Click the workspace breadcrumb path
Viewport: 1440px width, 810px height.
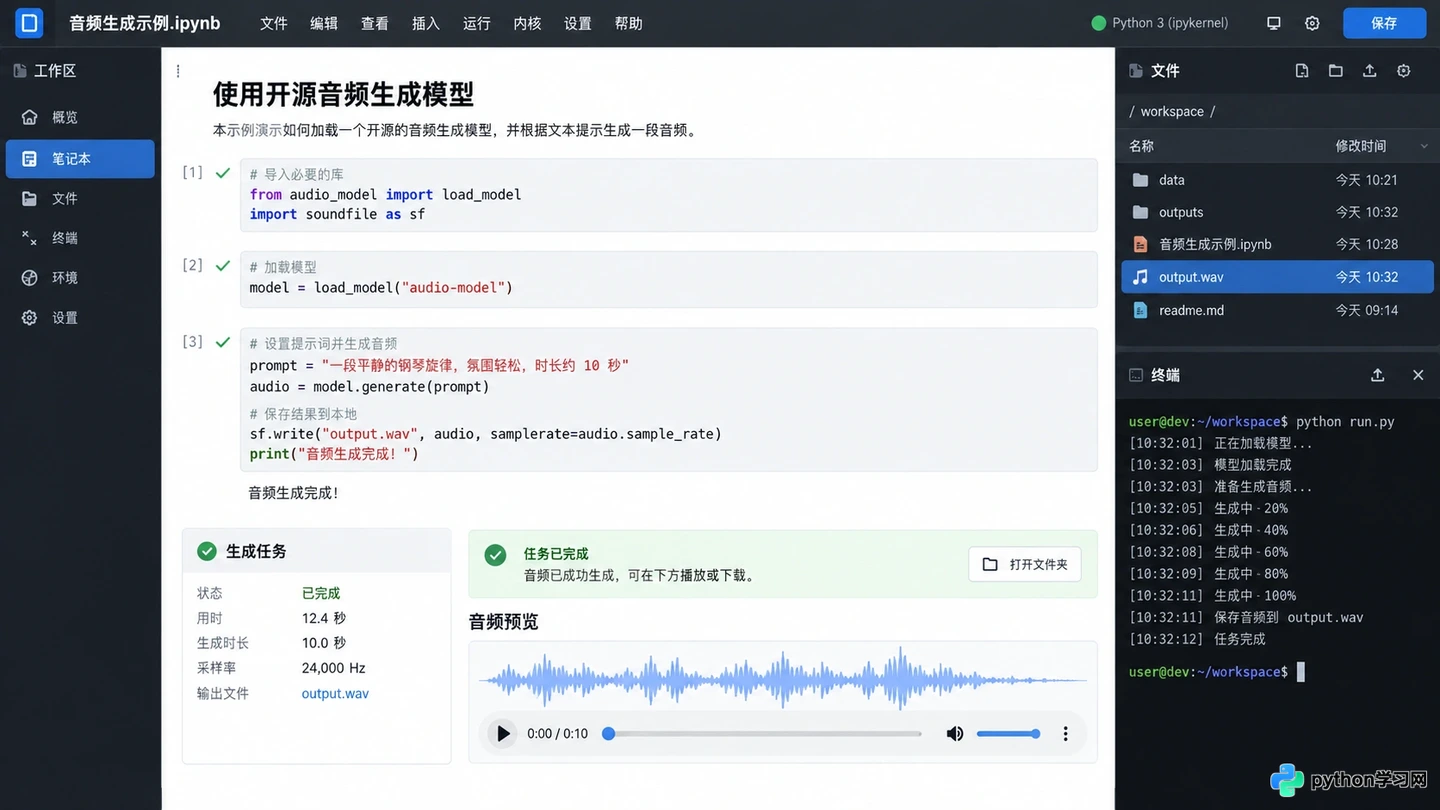click(x=1172, y=111)
